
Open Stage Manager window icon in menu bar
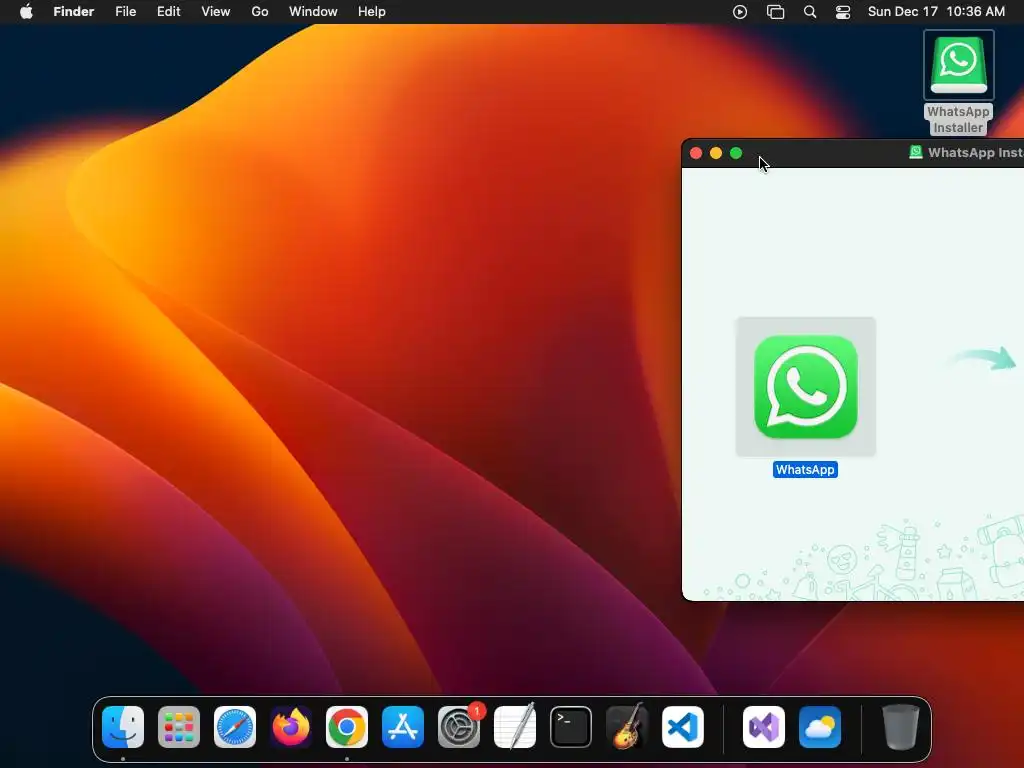[x=775, y=12]
